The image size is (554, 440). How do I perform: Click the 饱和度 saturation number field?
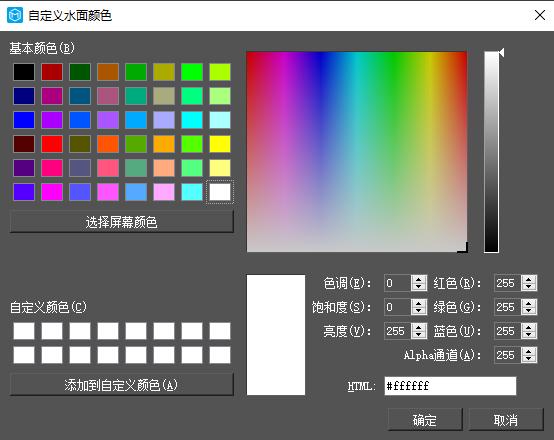tap(397, 307)
